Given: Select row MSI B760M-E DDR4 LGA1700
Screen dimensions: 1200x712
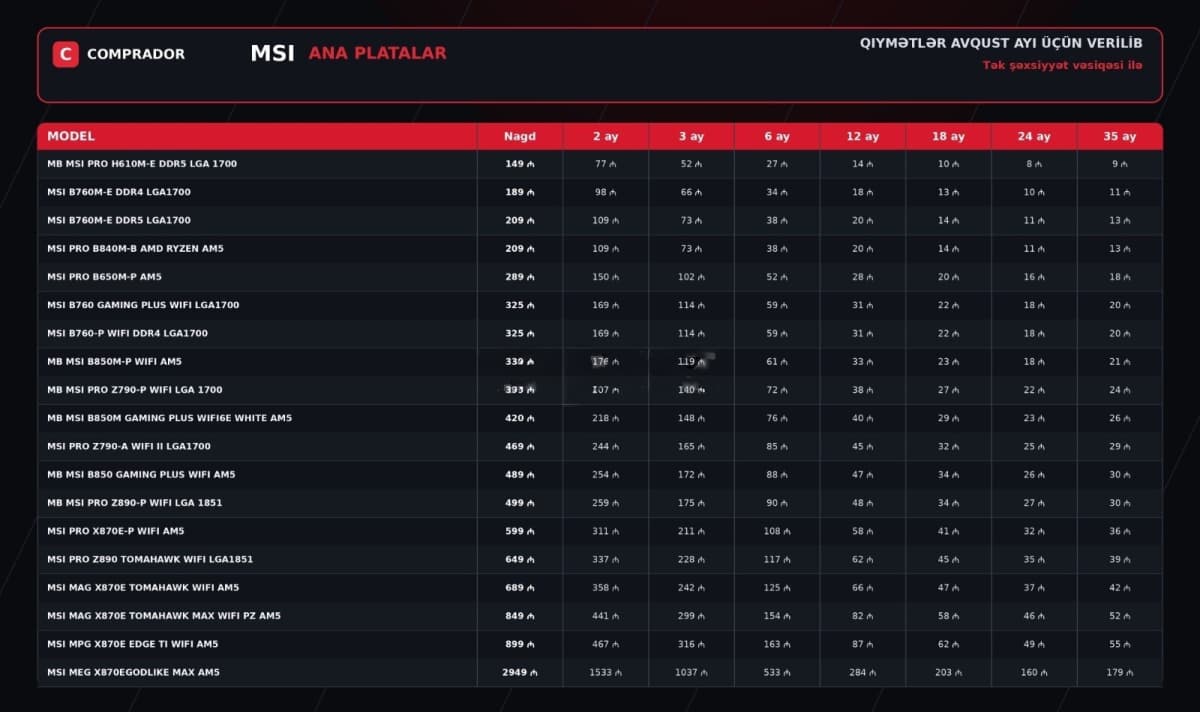Looking at the screenshot, I should coord(600,192).
